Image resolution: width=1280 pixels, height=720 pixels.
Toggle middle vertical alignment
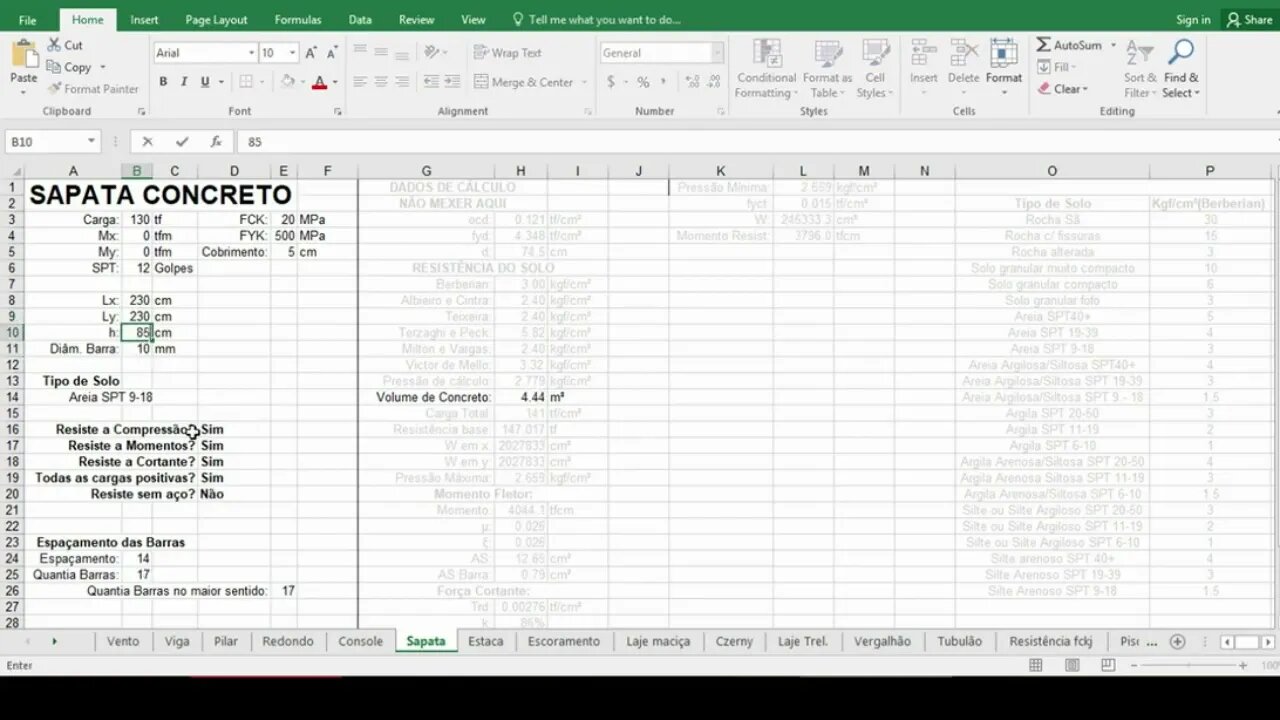coord(381,52)
